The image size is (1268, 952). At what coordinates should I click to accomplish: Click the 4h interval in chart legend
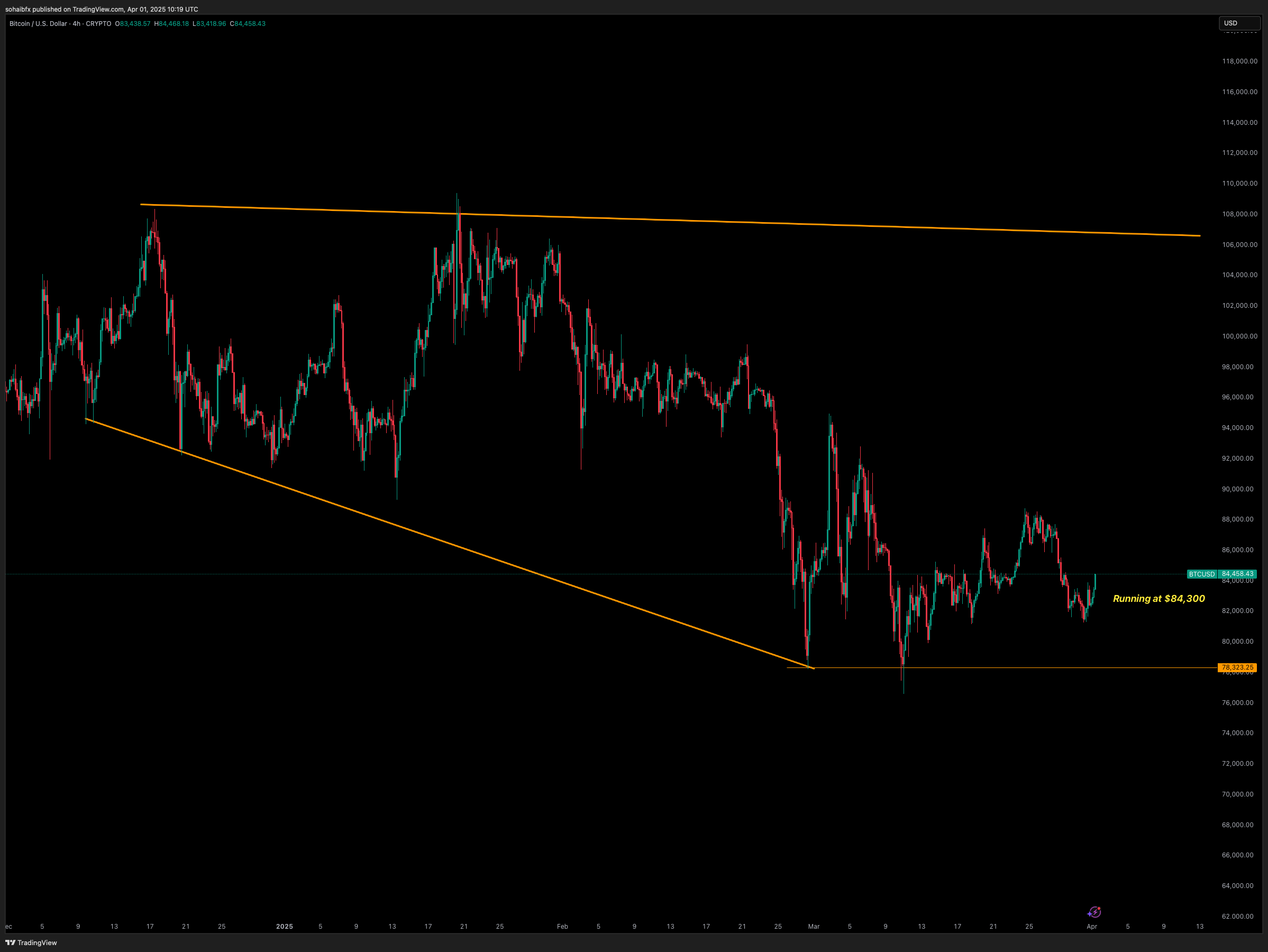(77, 23)
